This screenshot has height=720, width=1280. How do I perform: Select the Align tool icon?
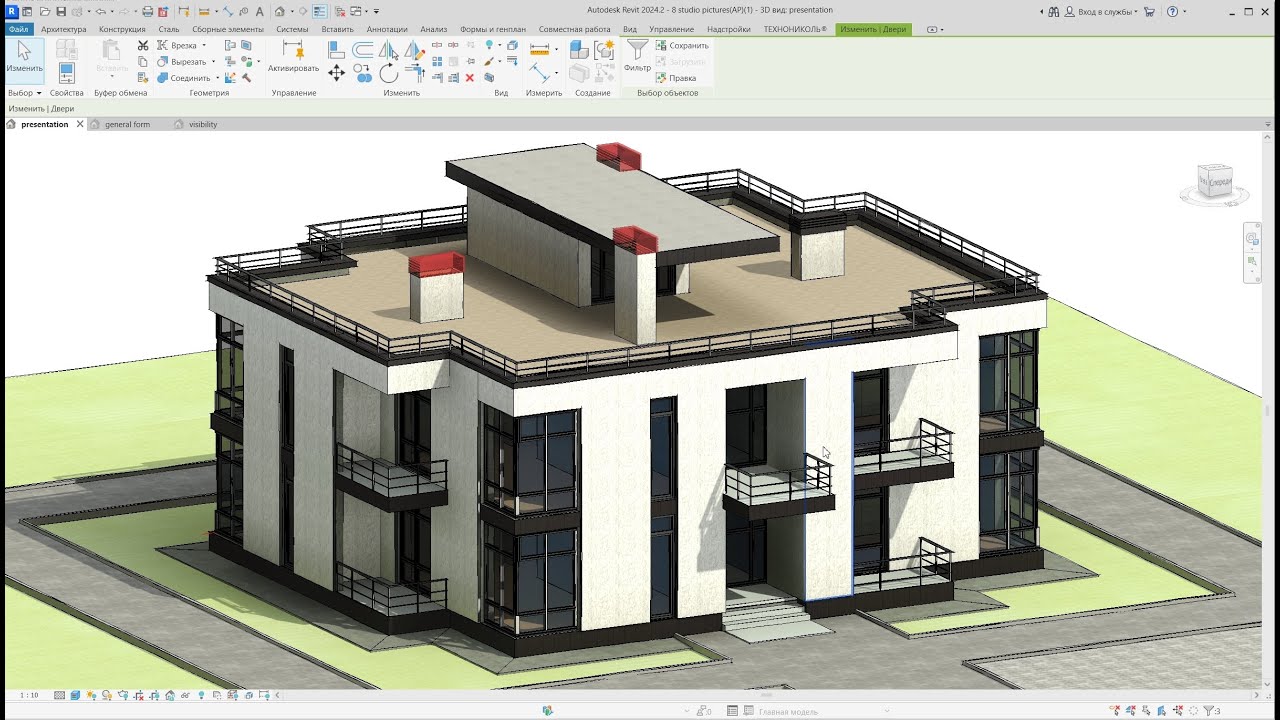(x=336, y=49)
